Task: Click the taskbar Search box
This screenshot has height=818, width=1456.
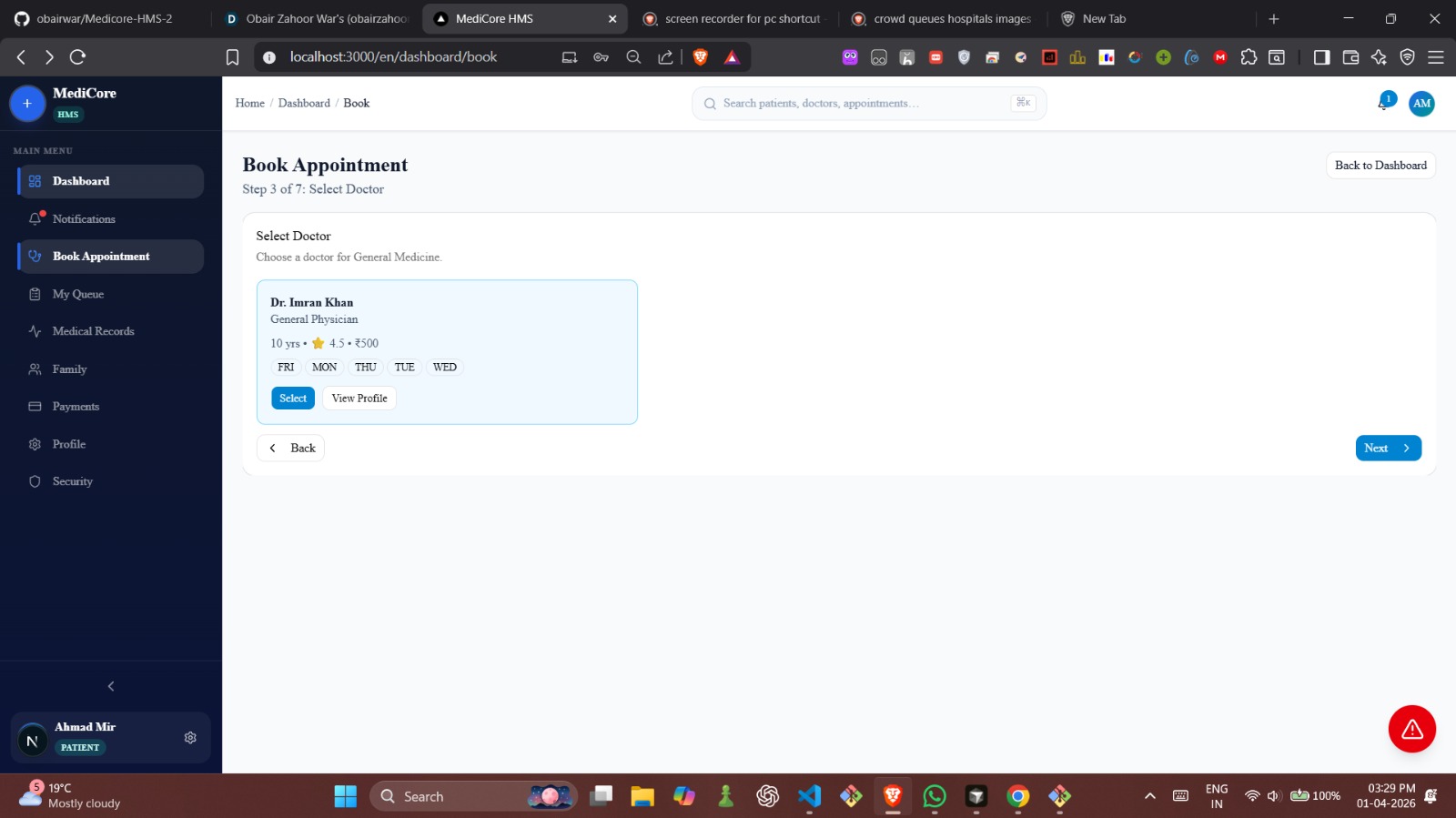Action: click(x=473, y=797)
